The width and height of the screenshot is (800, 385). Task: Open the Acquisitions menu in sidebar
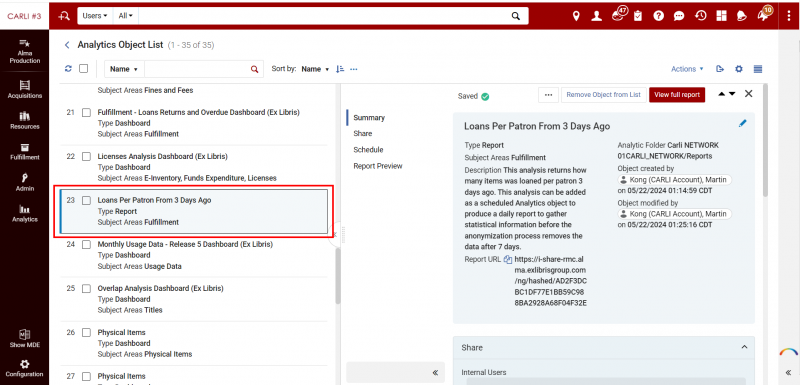click(24, 89)
